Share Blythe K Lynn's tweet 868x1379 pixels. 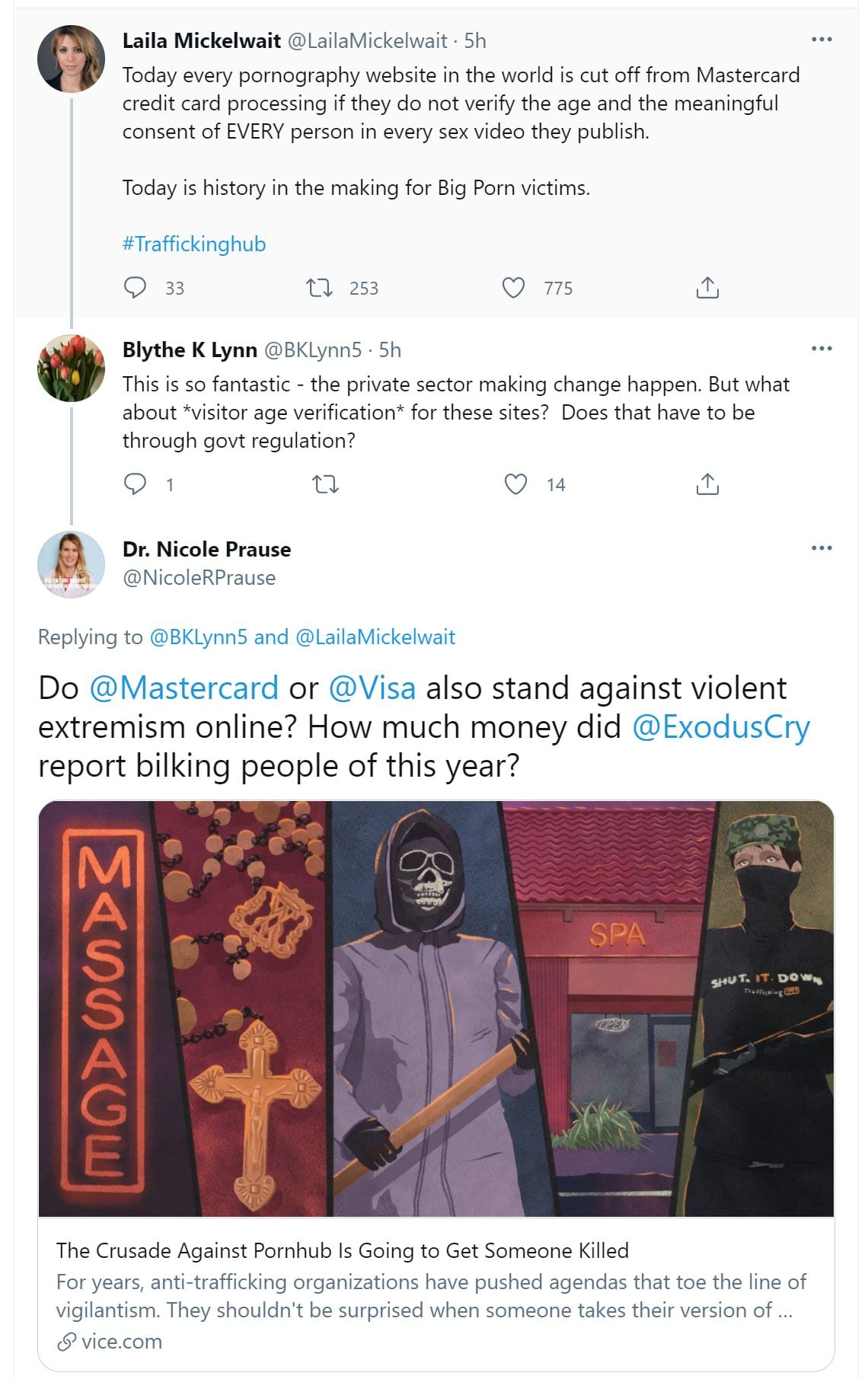tap(707, 484)
